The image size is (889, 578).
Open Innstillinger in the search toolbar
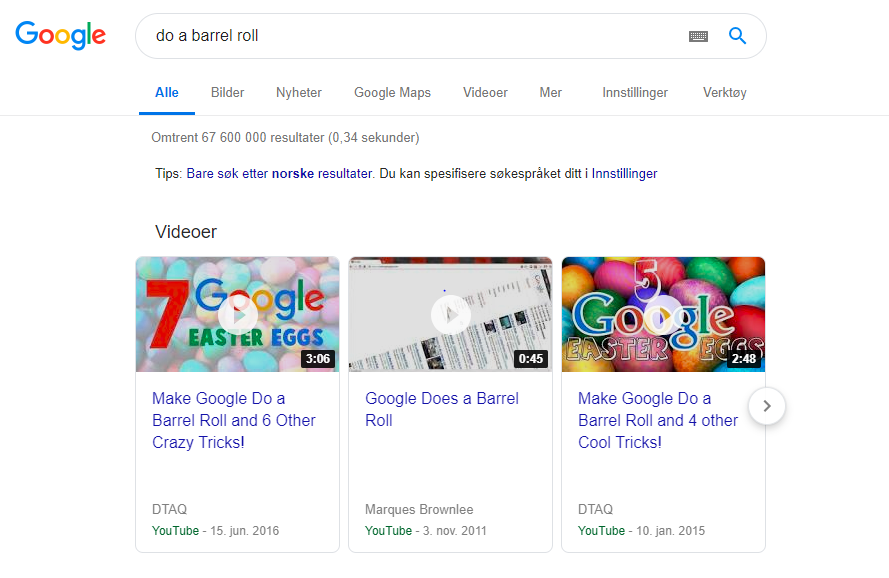[x=635, y=92]
